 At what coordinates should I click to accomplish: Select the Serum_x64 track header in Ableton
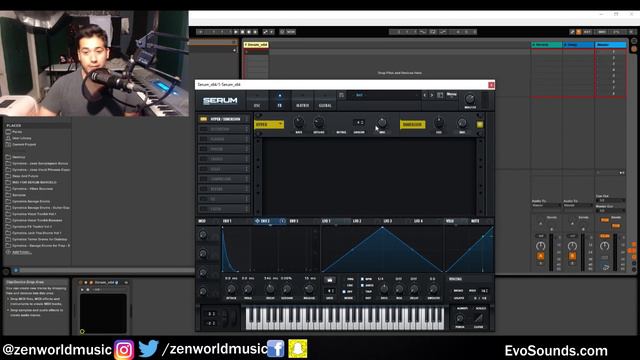point(256,44)
